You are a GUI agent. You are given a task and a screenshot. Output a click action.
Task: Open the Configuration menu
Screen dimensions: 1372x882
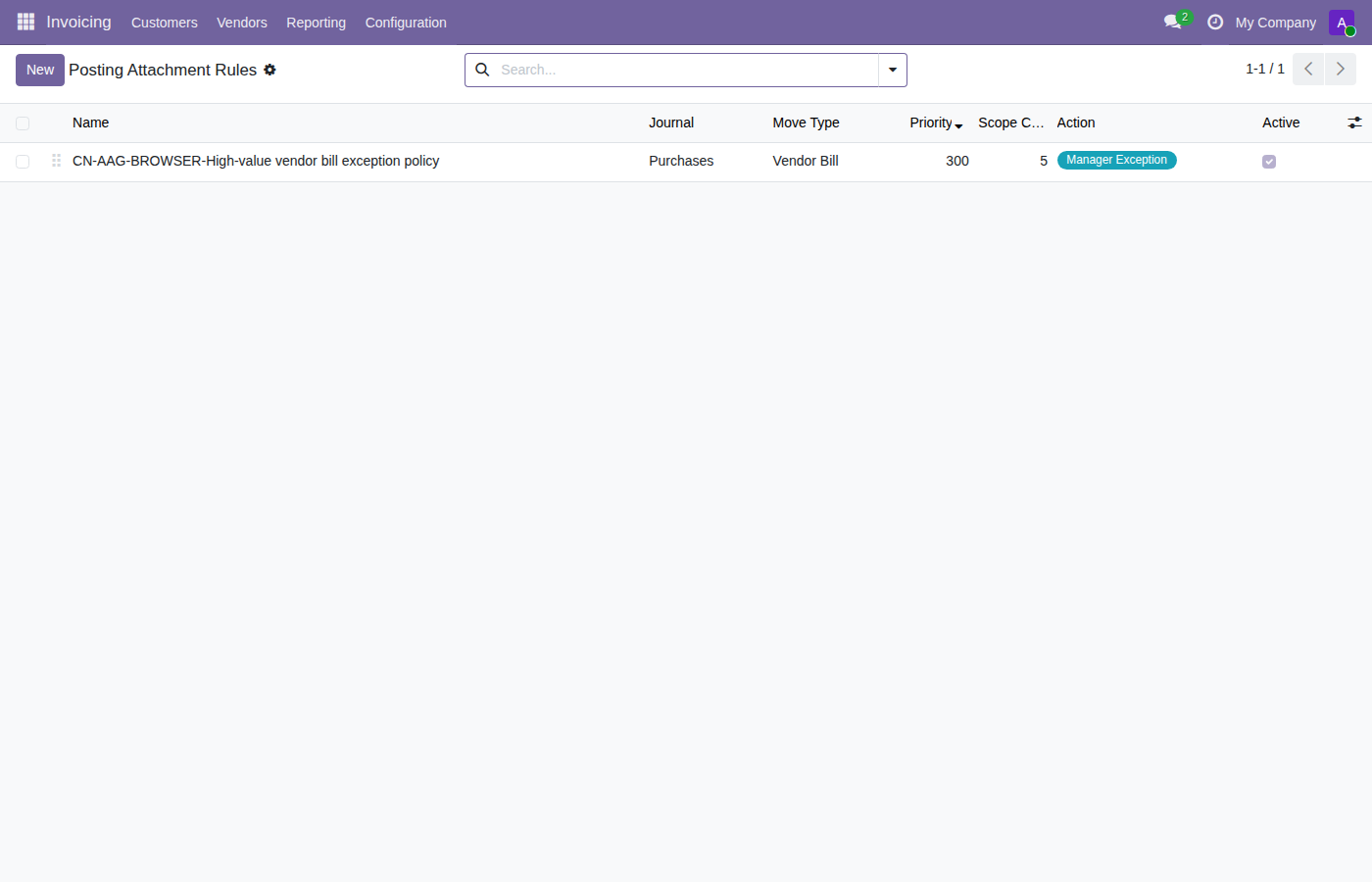(406, 23)
